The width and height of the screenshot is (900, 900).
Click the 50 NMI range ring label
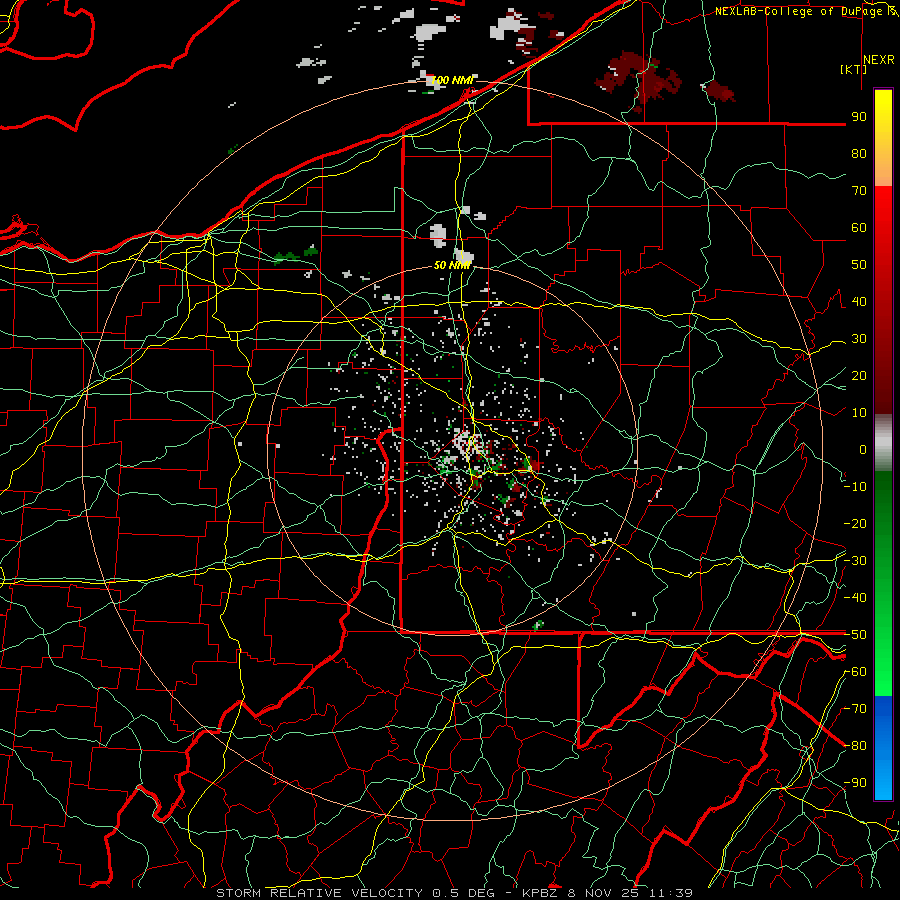click(x=452, y=265)
